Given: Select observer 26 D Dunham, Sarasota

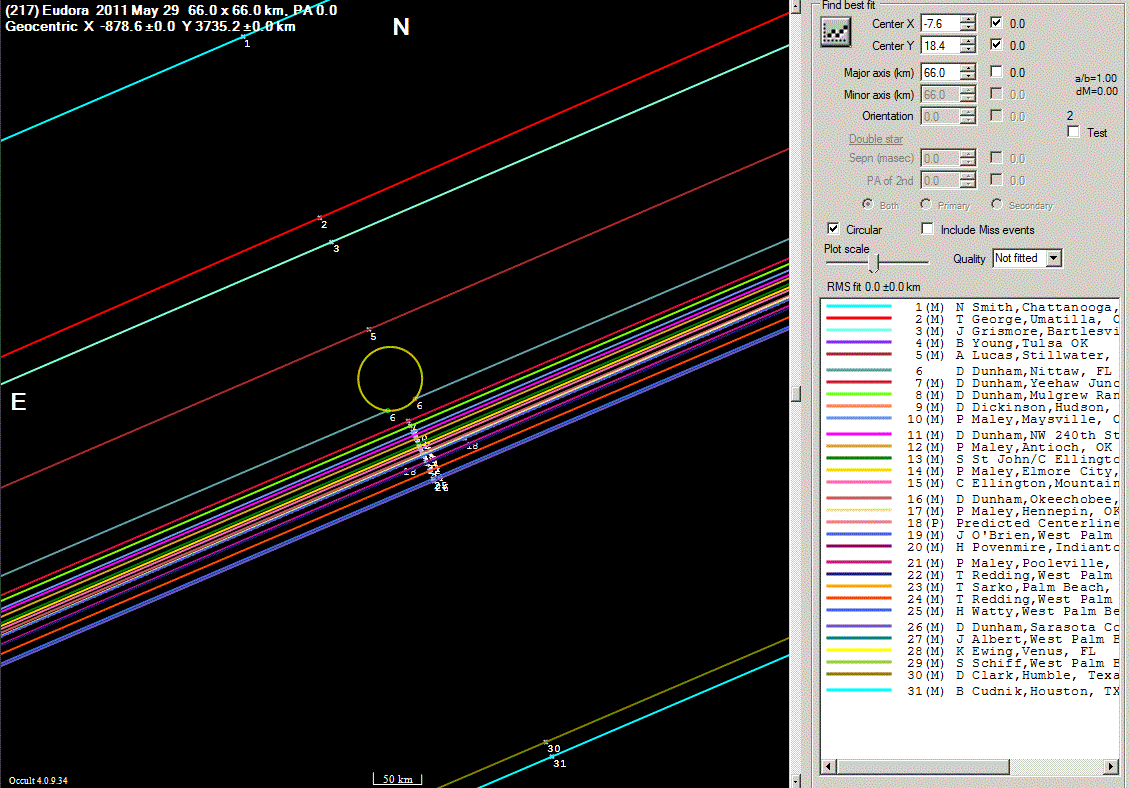Looking at the screenshot, I should pos(971,627).
